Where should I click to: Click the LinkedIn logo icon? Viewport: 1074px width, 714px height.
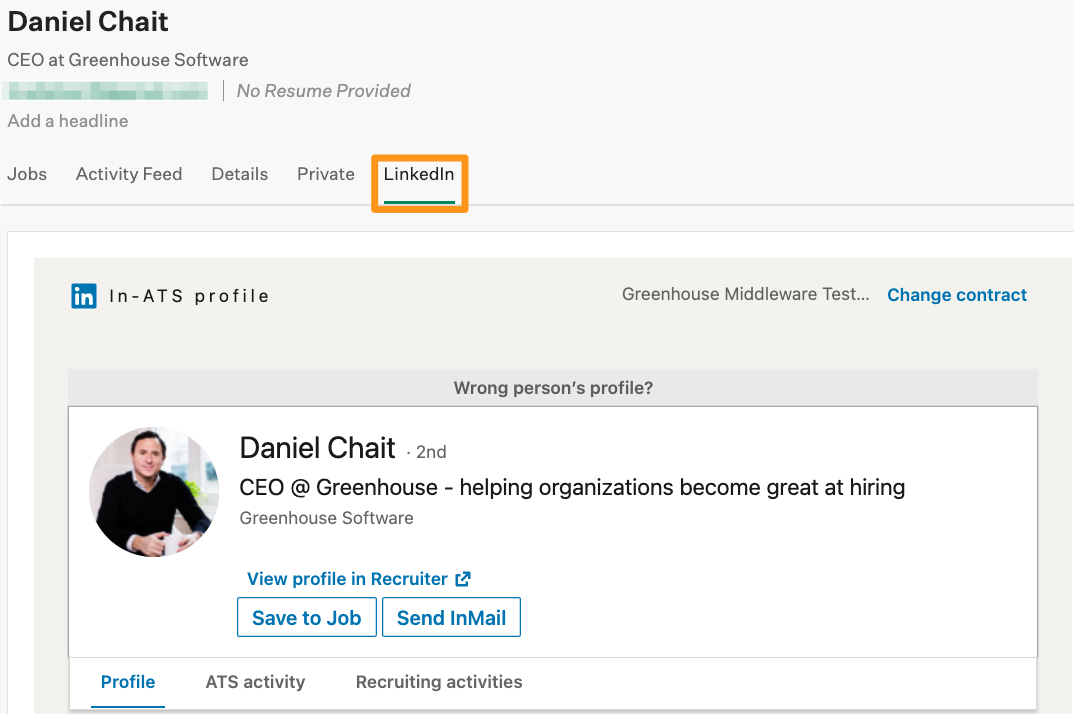(x=84, y=296)
